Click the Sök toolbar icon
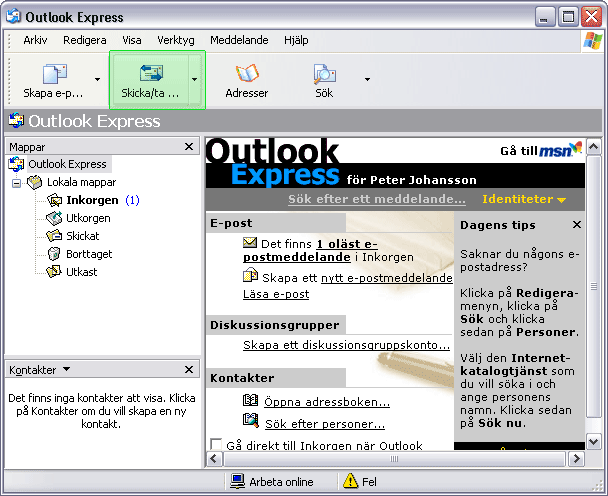This screenshot has width=608, height=496. click(x=324, y=73)
